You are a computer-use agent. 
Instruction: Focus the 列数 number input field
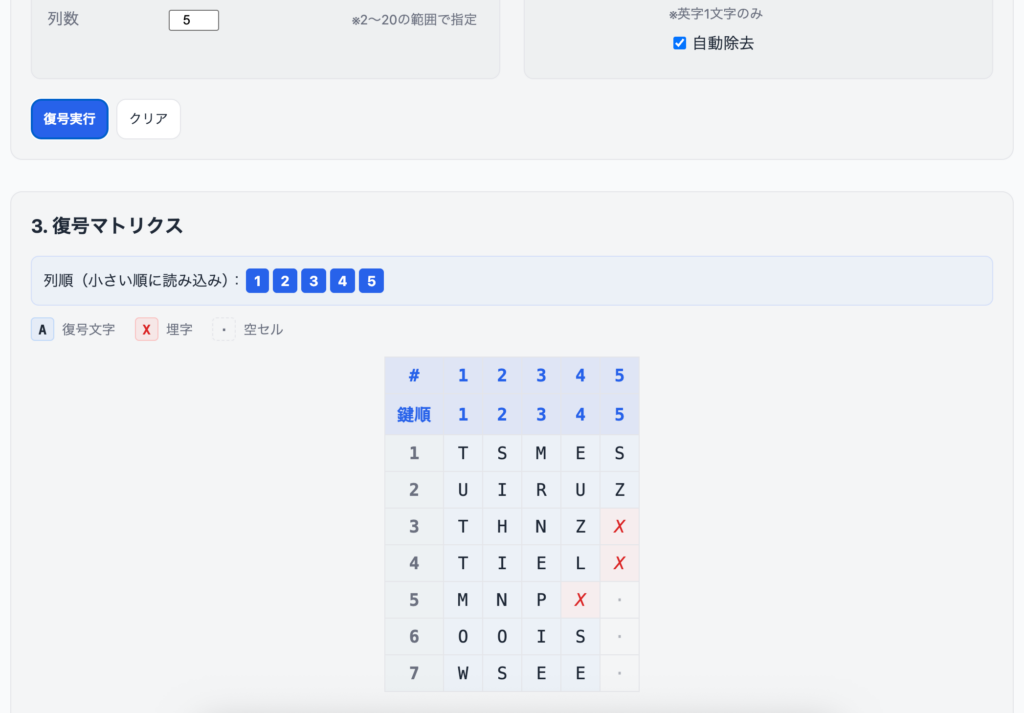[x=193, y=20]
